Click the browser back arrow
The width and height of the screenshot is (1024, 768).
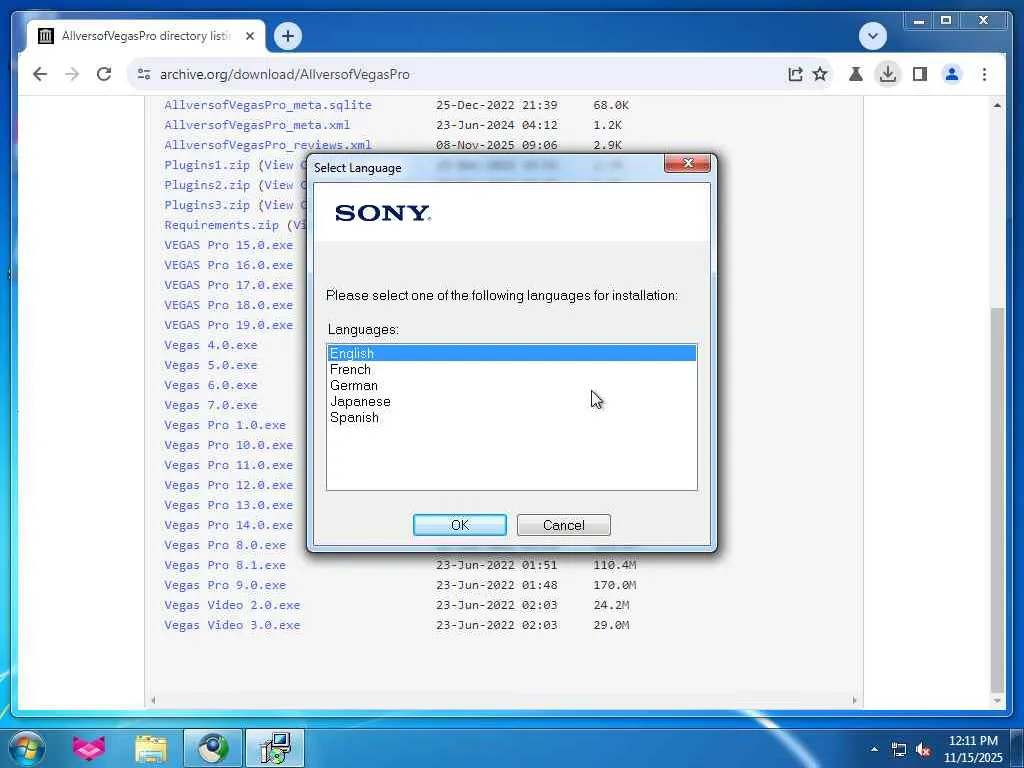(x=40, y=74)
